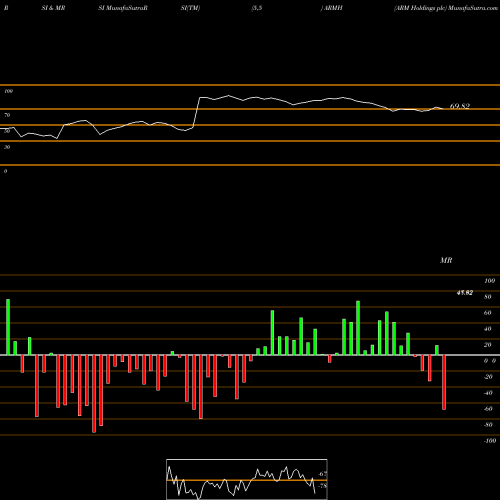Click the 'SI MunafaSutraR' header text
The height and width of the screenshot is (500, 500).
click(123, 8)
